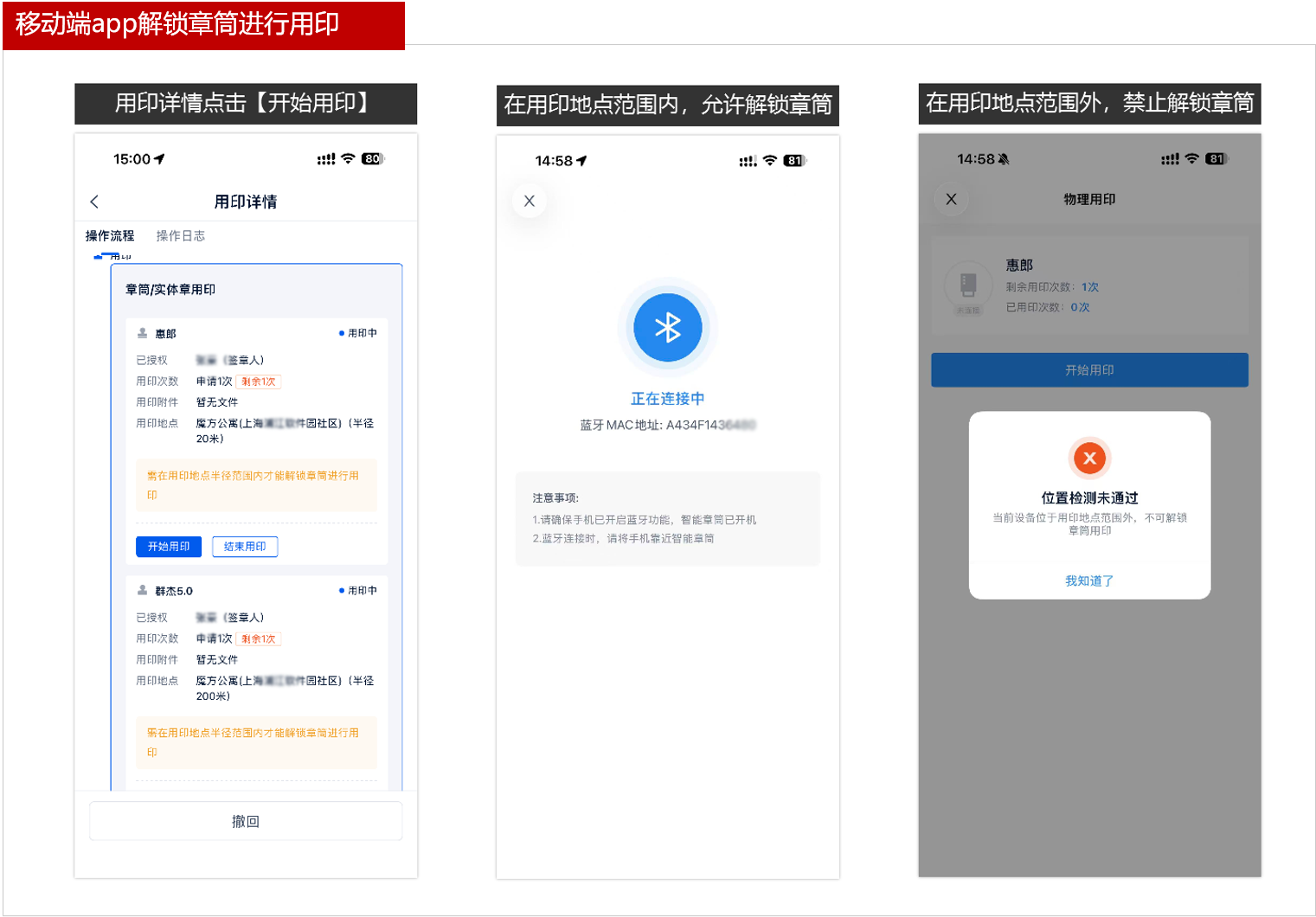Tap the back arrow beside 用印详情 title
Viewport: 1316px width, 917px height.
(x=94, y=202)
